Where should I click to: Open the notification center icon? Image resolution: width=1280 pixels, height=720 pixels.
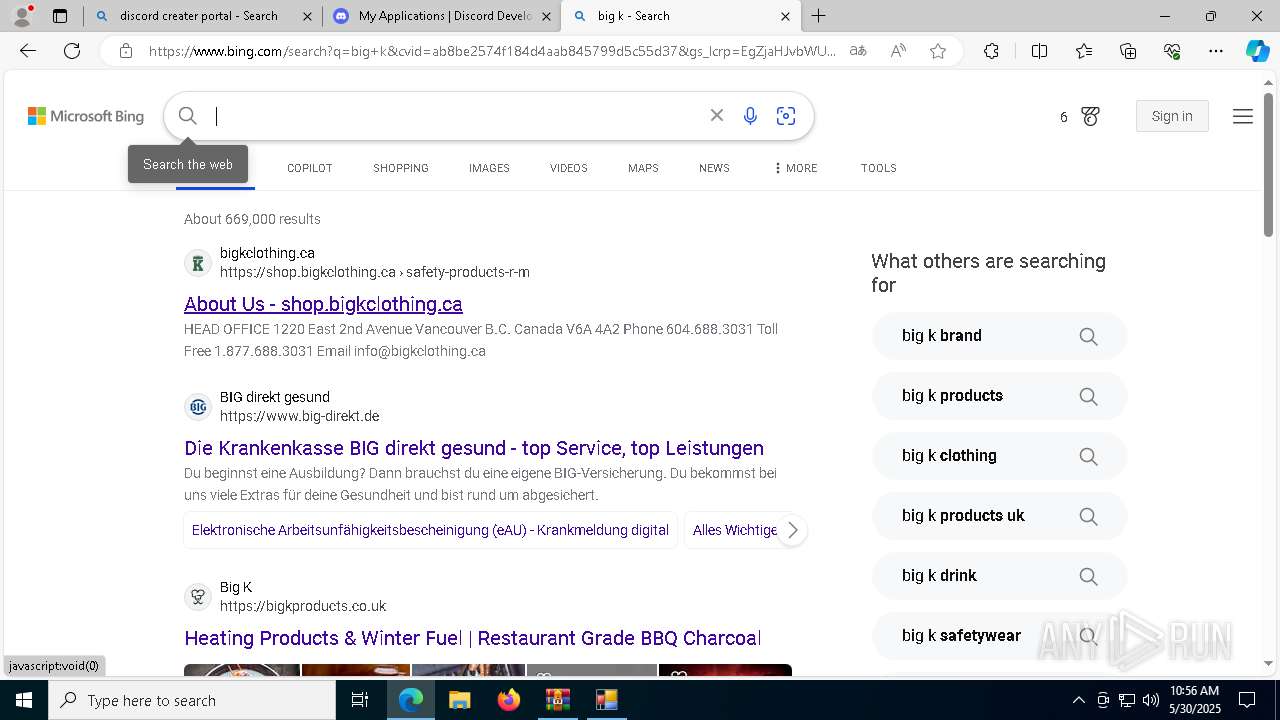point(1247,700)
